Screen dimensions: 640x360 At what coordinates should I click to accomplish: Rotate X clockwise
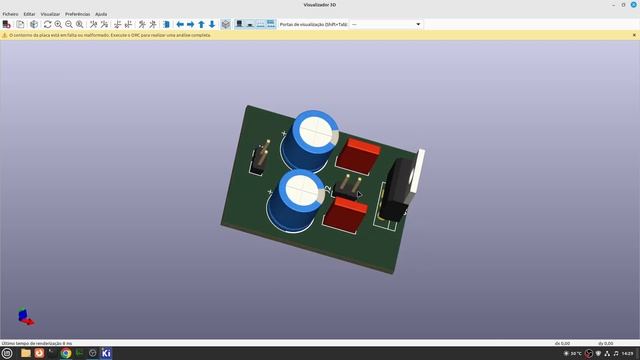[x=93, y=24]
